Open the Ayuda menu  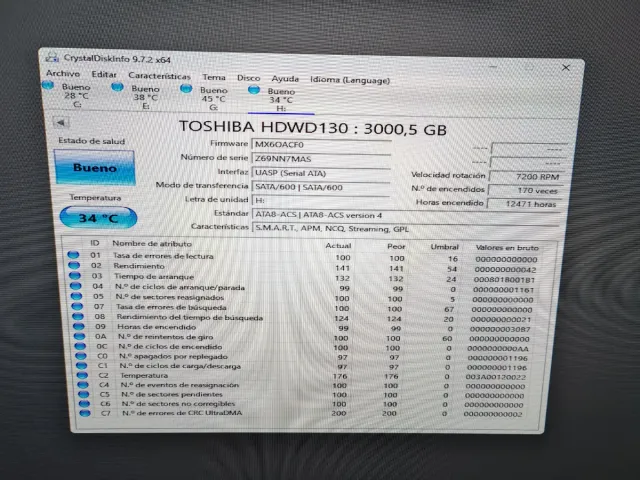(285, 79)
